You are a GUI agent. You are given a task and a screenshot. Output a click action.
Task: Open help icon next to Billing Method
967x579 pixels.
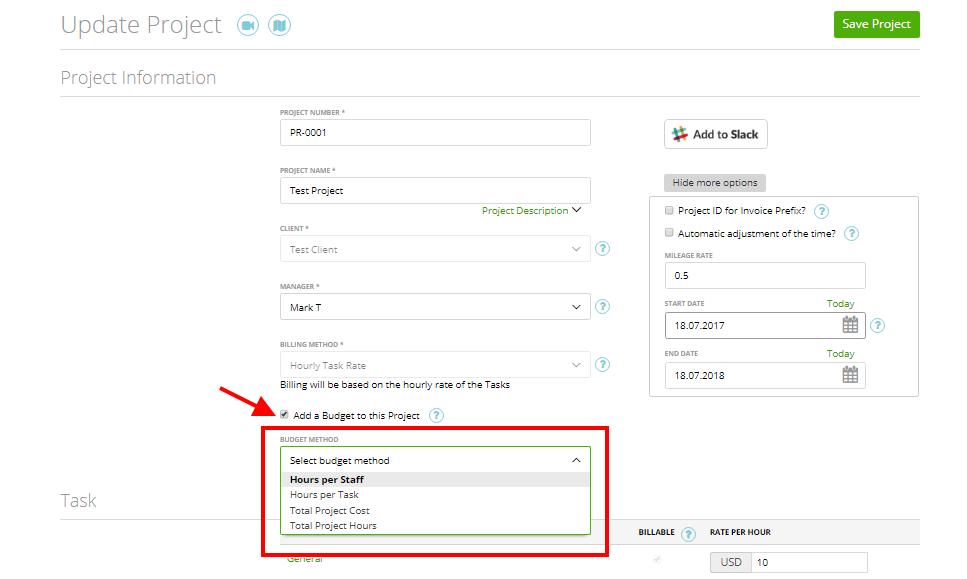coord(603,364)
